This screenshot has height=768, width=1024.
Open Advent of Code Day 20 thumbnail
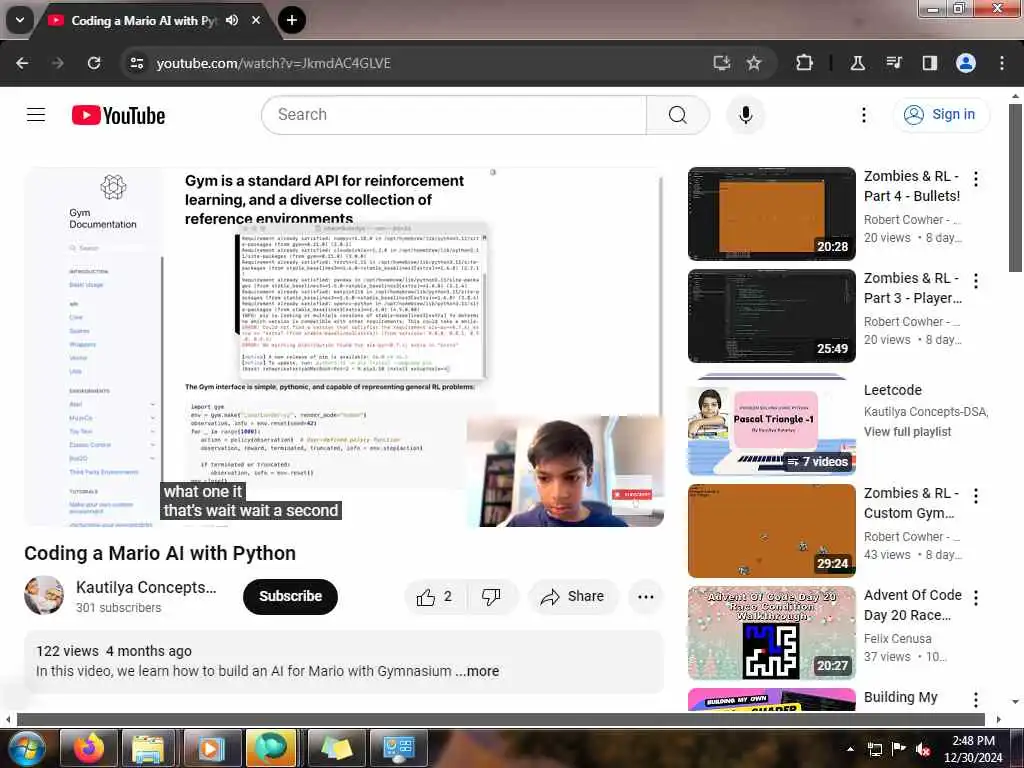pyautogui.click(x=772, y=633)
